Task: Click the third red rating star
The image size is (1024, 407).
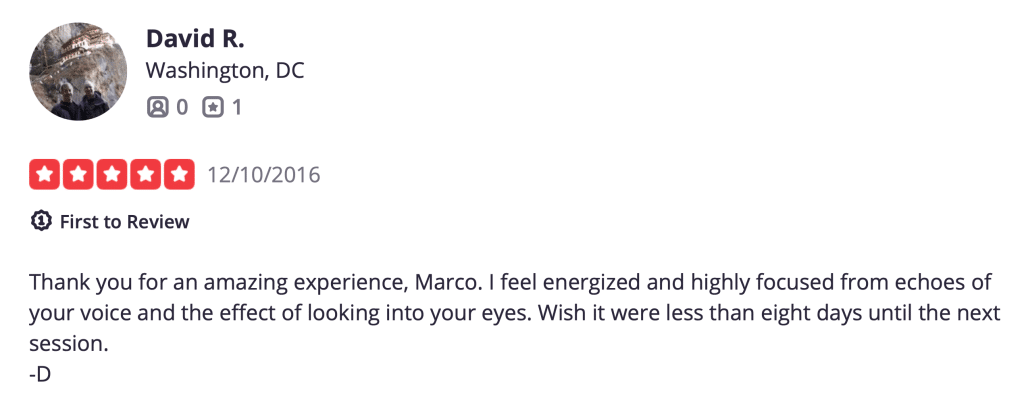Action: (x=112, y=174)
